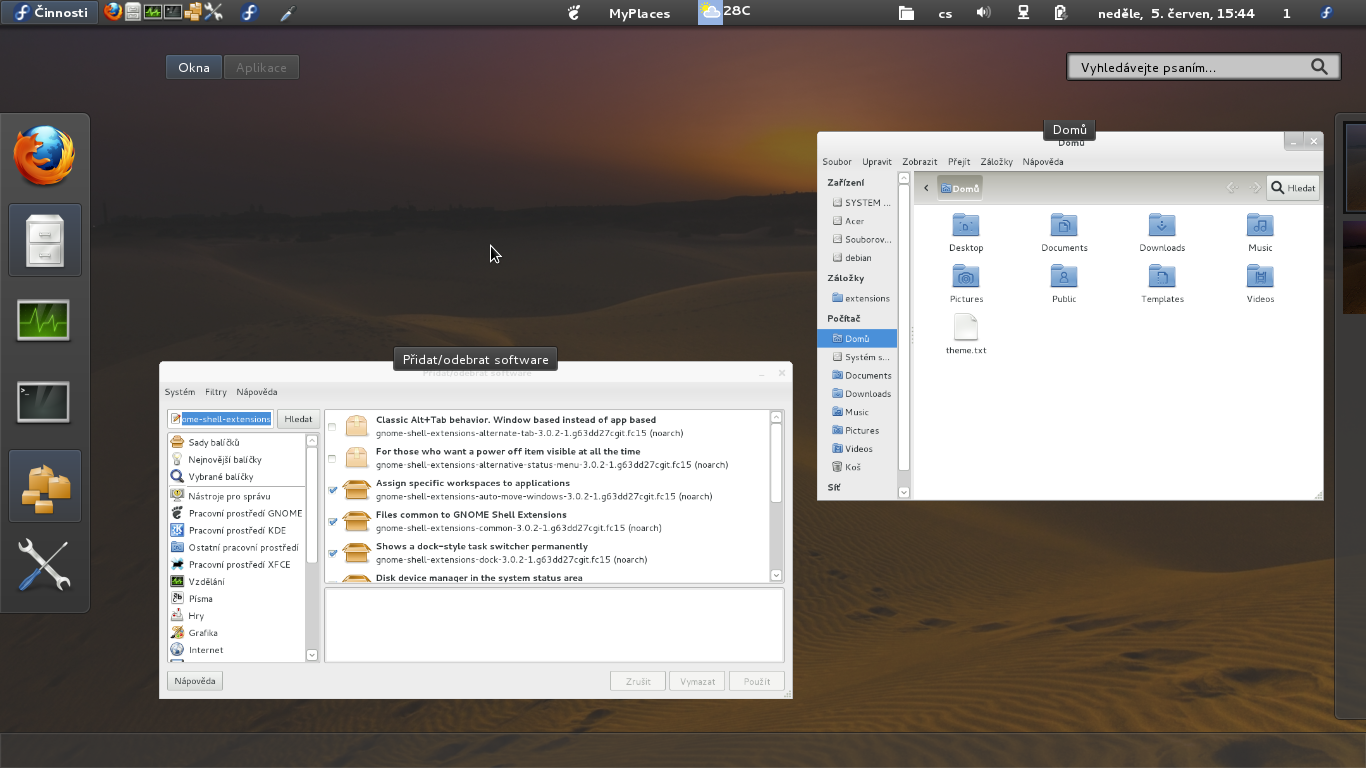Uncheck the dock extension package checkbox

point(333,553)
